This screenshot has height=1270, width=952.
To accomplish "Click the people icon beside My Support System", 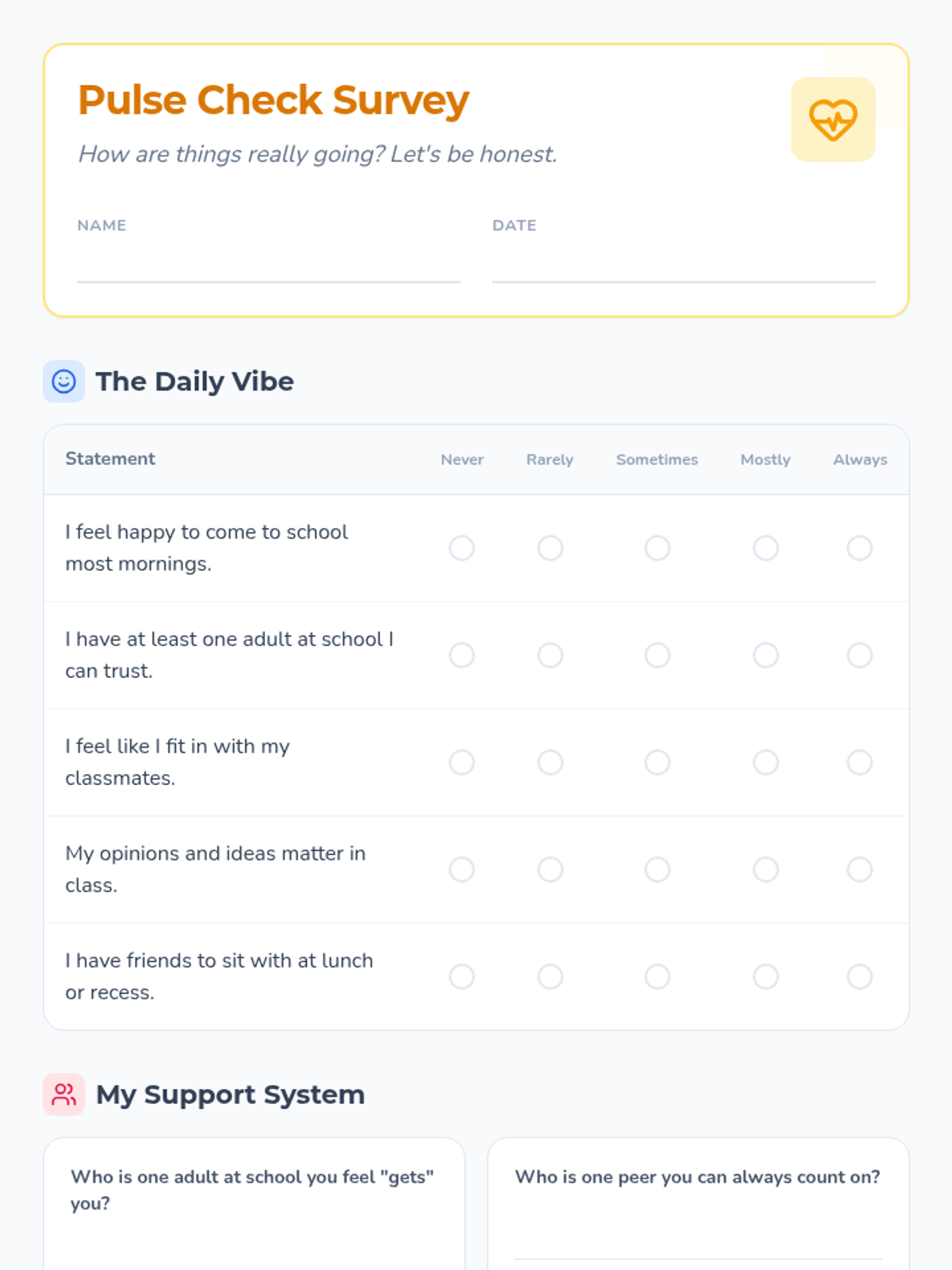I will click(63, 1095).
